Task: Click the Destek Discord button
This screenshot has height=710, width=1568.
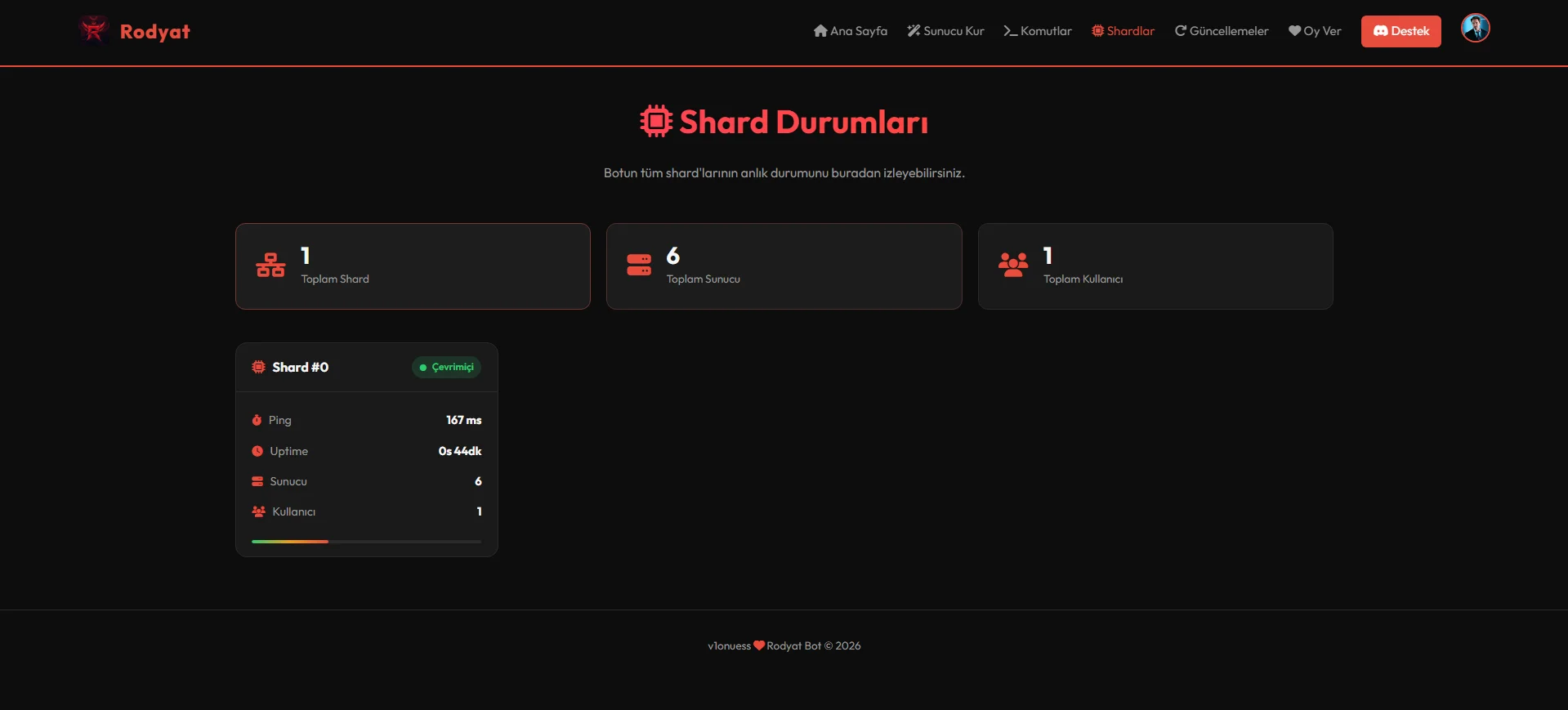Action: pos(1400,31)
